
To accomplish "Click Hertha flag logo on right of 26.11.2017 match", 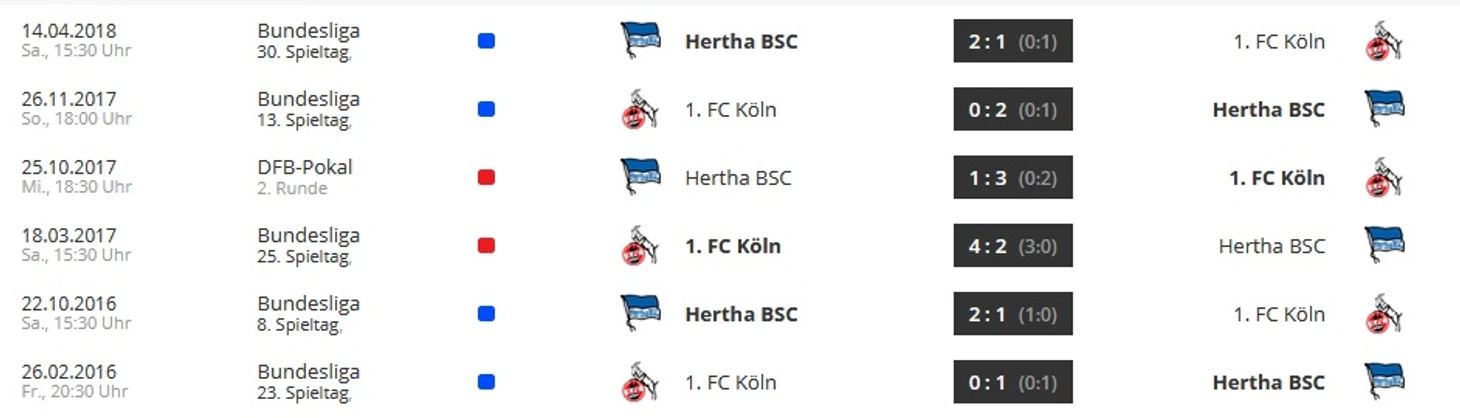I will coord(1384,109).
